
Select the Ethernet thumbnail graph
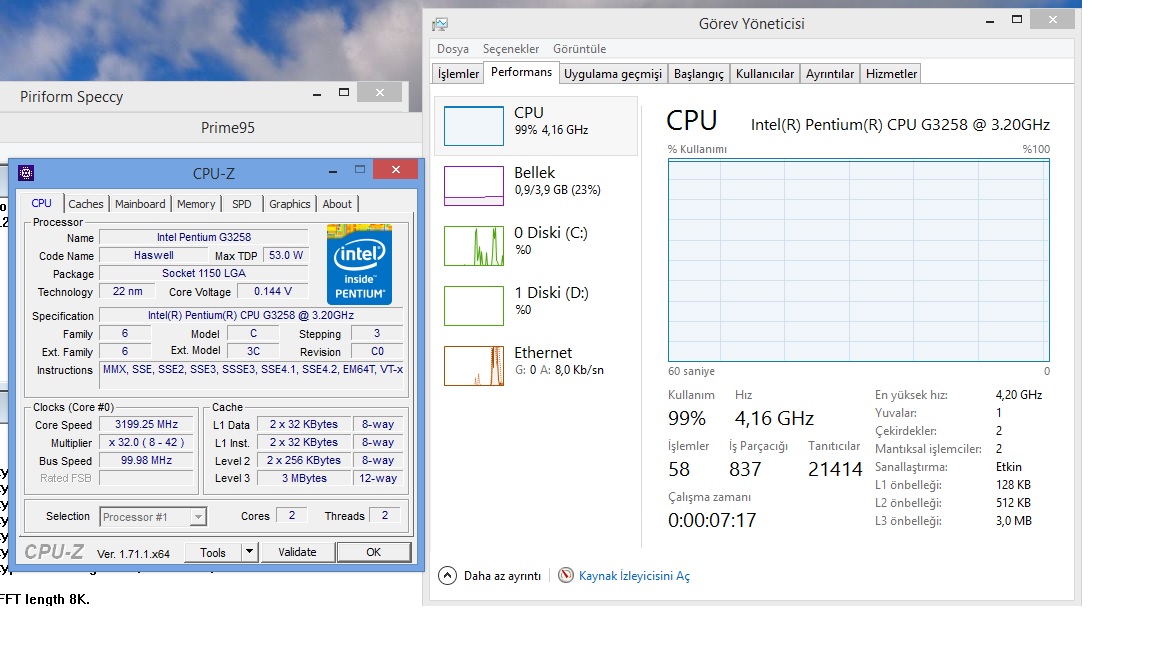(474, 366)
